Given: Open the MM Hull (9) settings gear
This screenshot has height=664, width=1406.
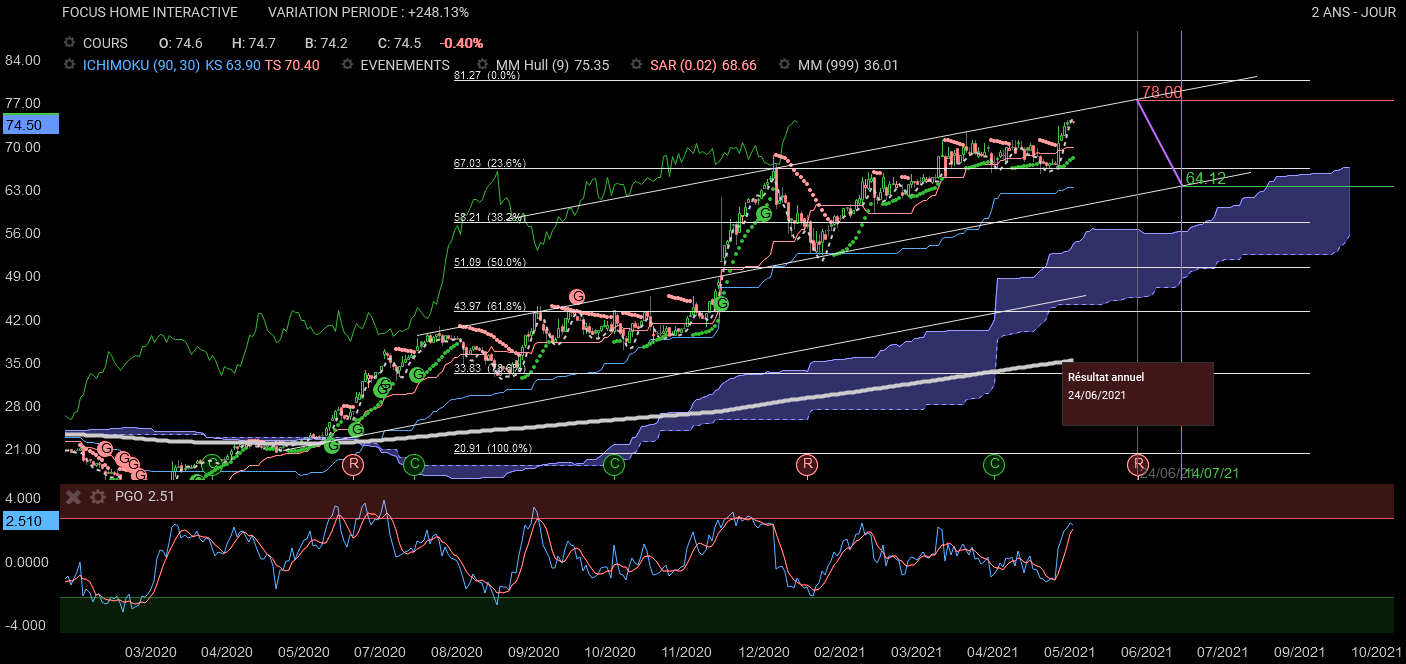Looking at the screenshot, I should (483, 65).
